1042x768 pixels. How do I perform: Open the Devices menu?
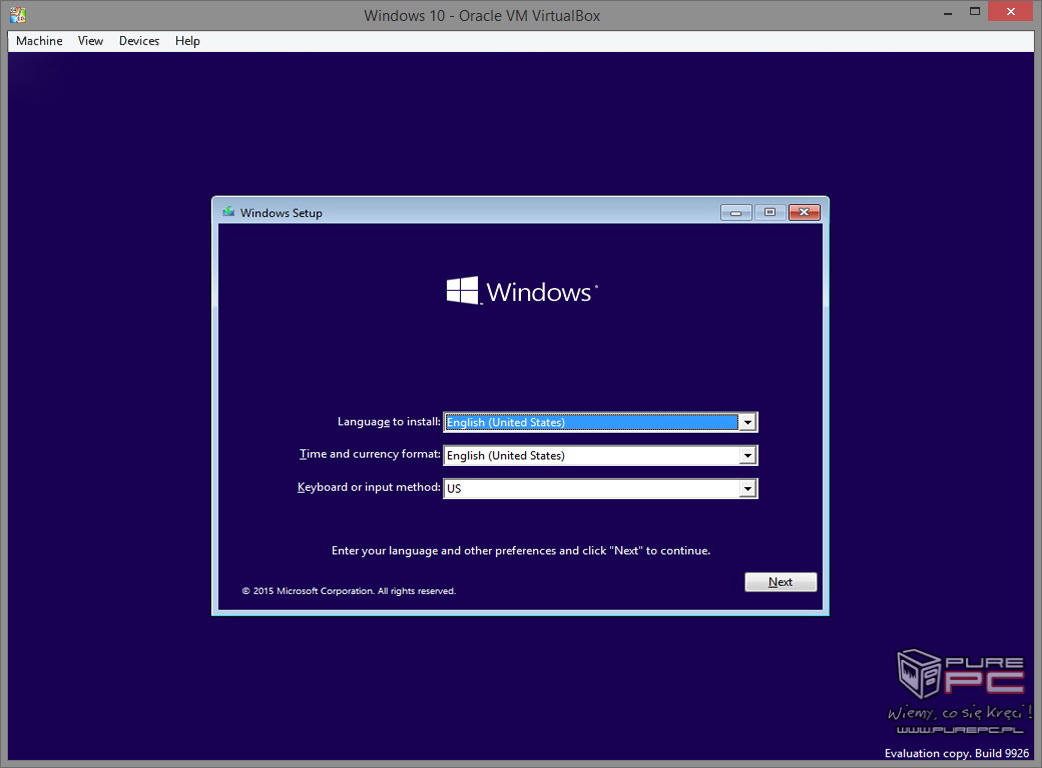pyautogui.click(x=139, y=41)
